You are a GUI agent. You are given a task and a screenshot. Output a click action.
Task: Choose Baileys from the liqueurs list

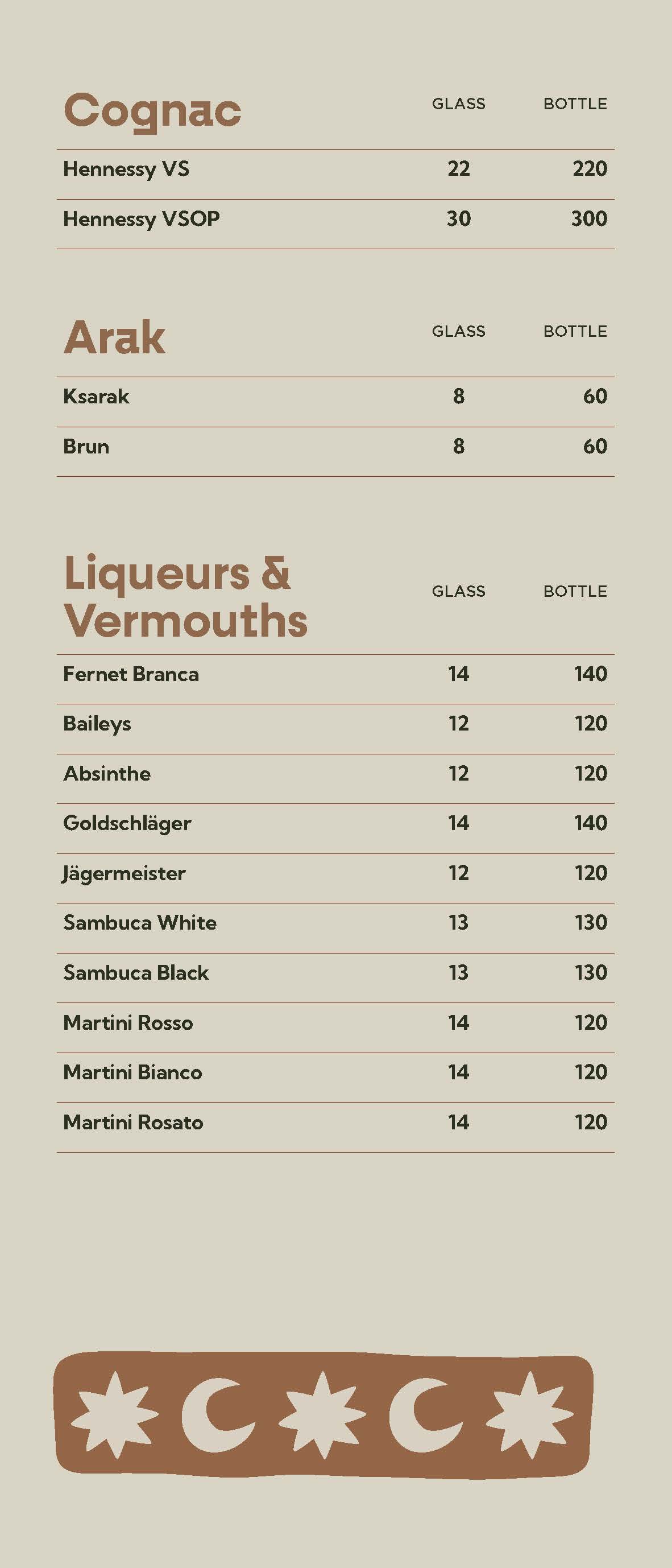point(97,724)
